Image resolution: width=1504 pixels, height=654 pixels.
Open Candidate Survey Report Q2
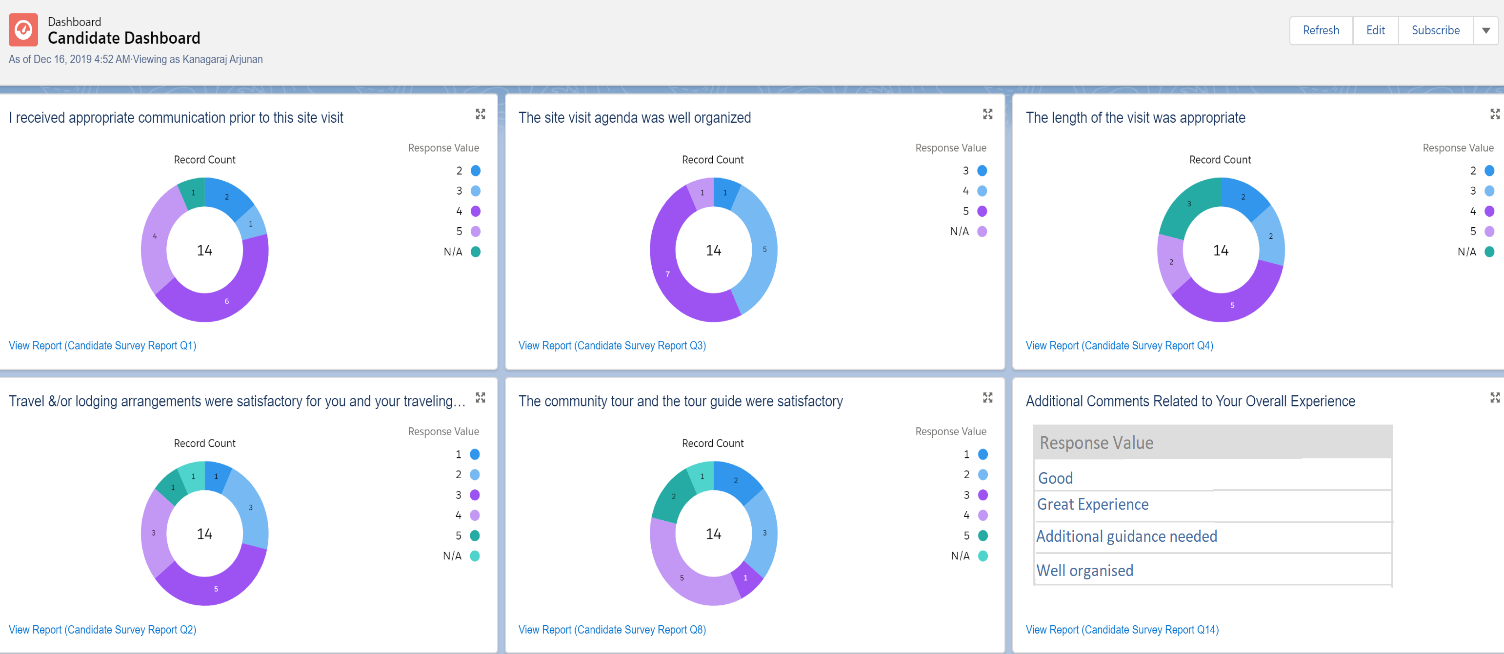click(x=102, y=629)
